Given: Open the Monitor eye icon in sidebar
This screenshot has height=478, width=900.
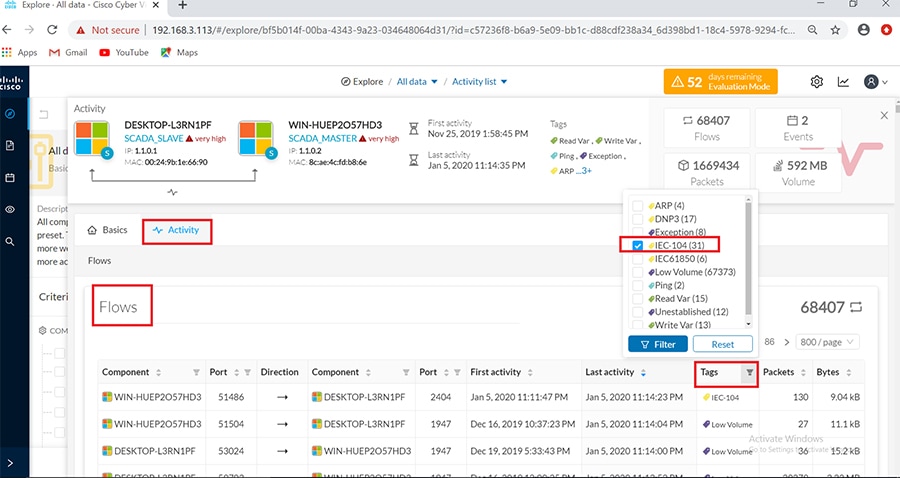Looking at the screenshot, I should pyautogui.click(x=10, y=209).
